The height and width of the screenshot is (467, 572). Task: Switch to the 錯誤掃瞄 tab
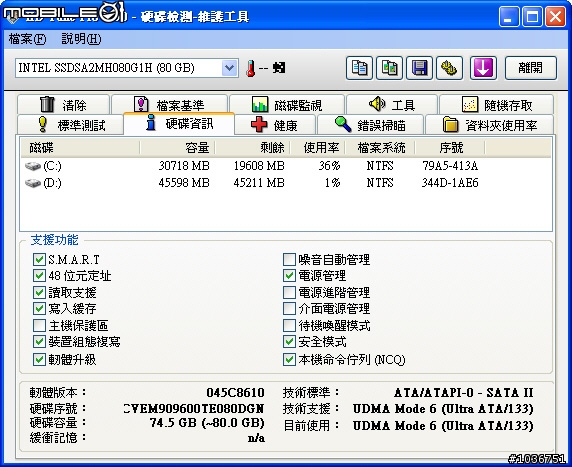[370, 125]
